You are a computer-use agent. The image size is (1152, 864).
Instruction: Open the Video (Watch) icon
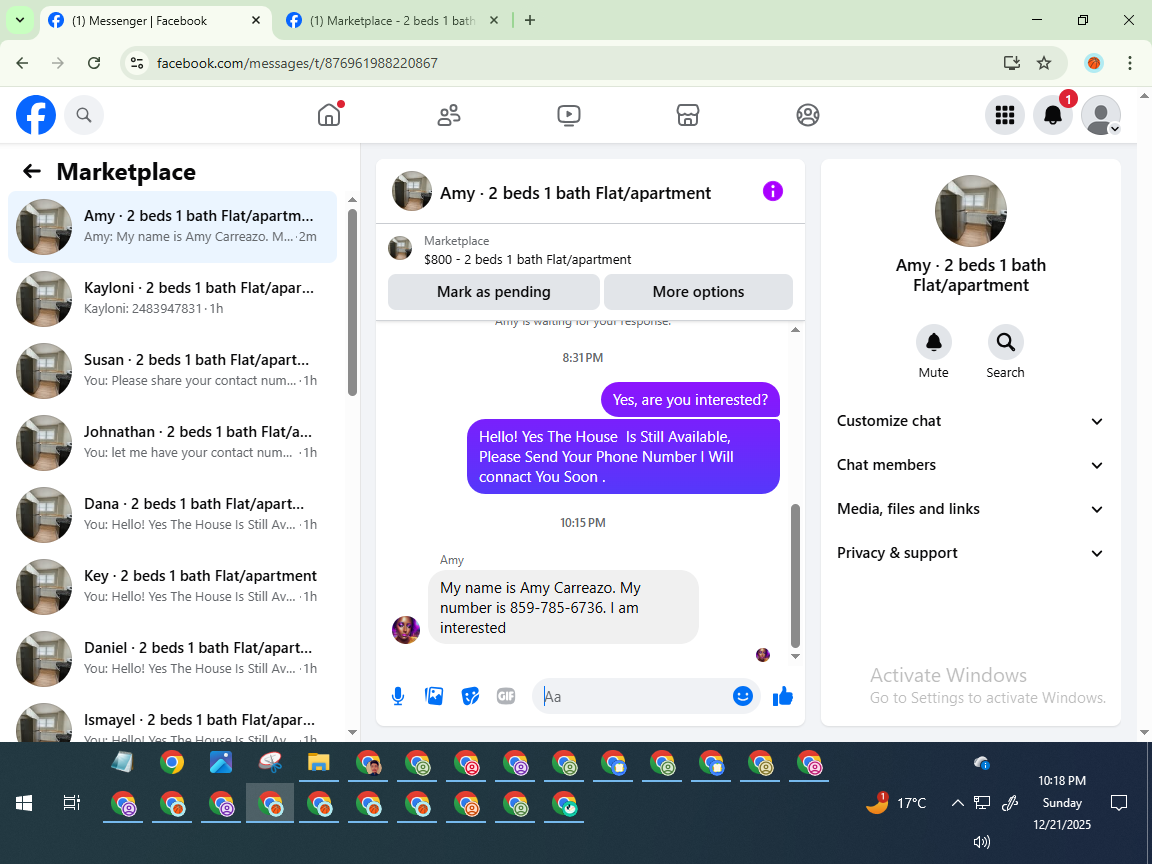(x=569, y=115)
